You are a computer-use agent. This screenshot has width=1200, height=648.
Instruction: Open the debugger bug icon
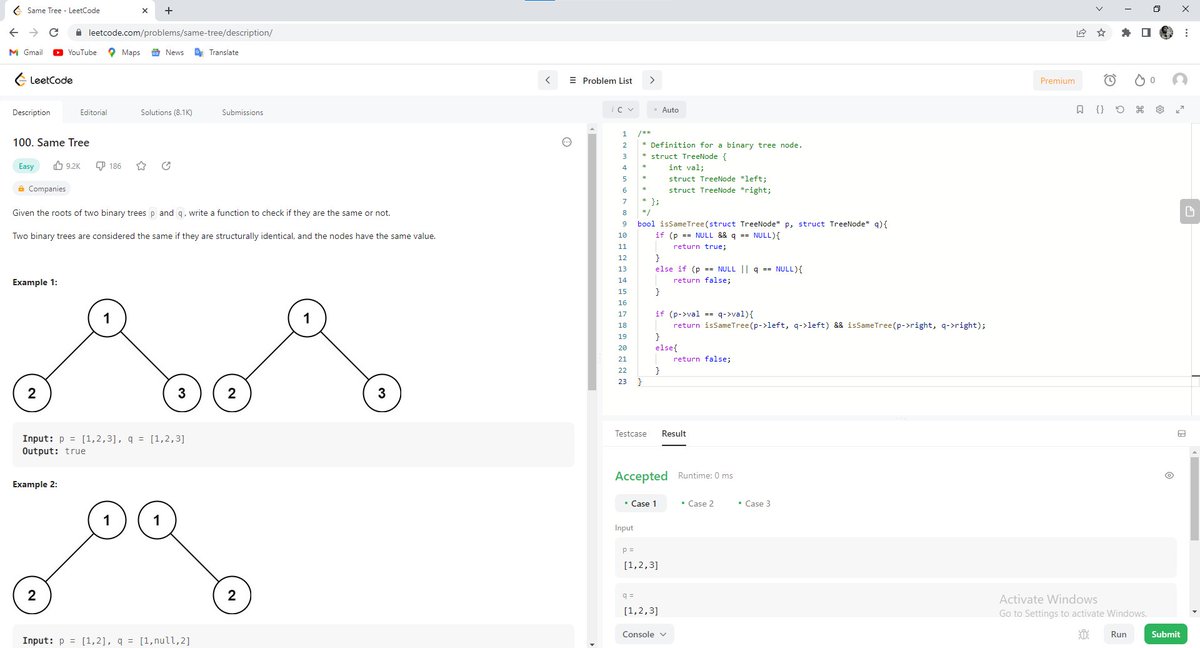(1083, 635)
